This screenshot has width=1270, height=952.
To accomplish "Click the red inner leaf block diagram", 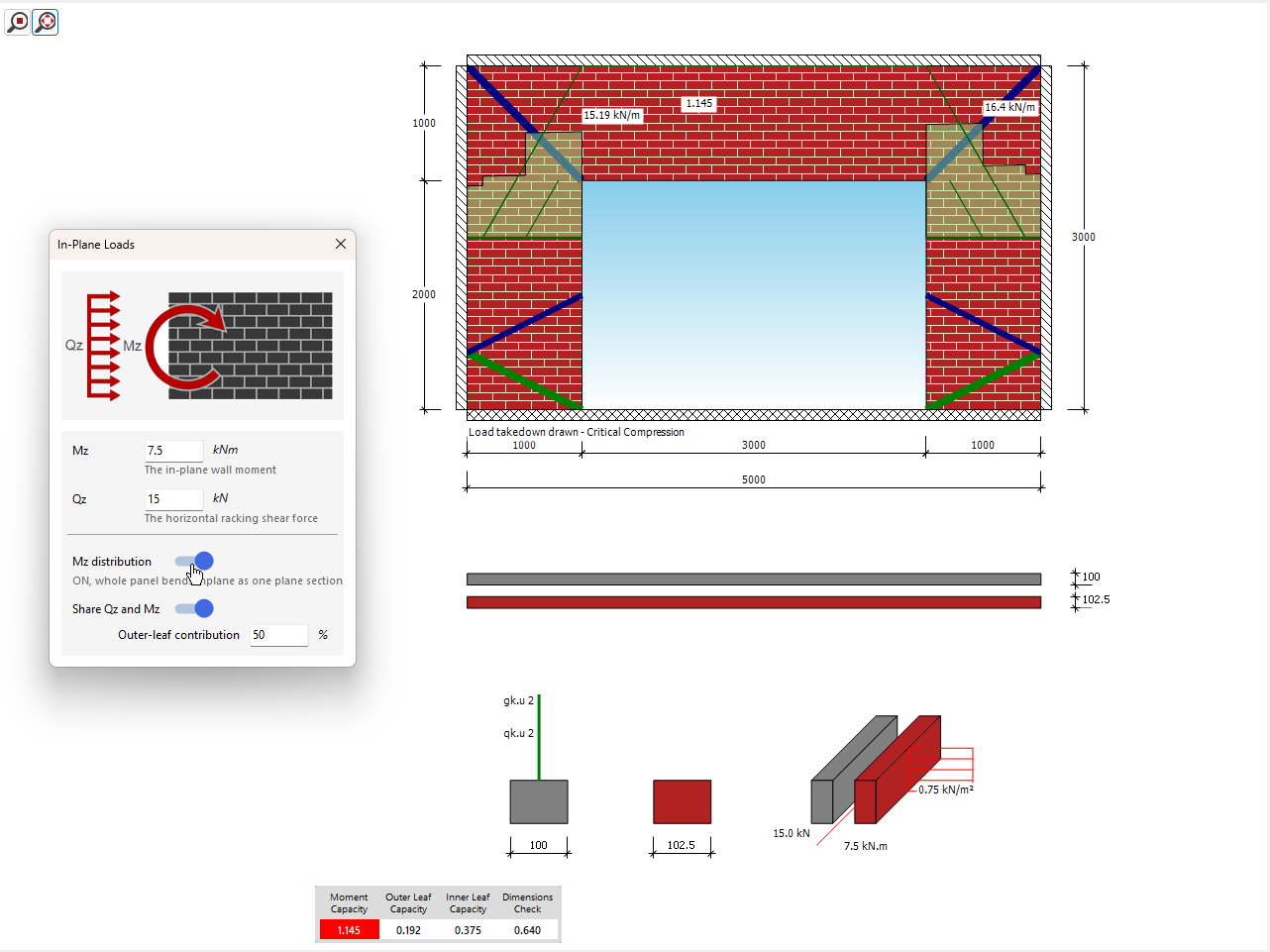I will click(682, 800).
